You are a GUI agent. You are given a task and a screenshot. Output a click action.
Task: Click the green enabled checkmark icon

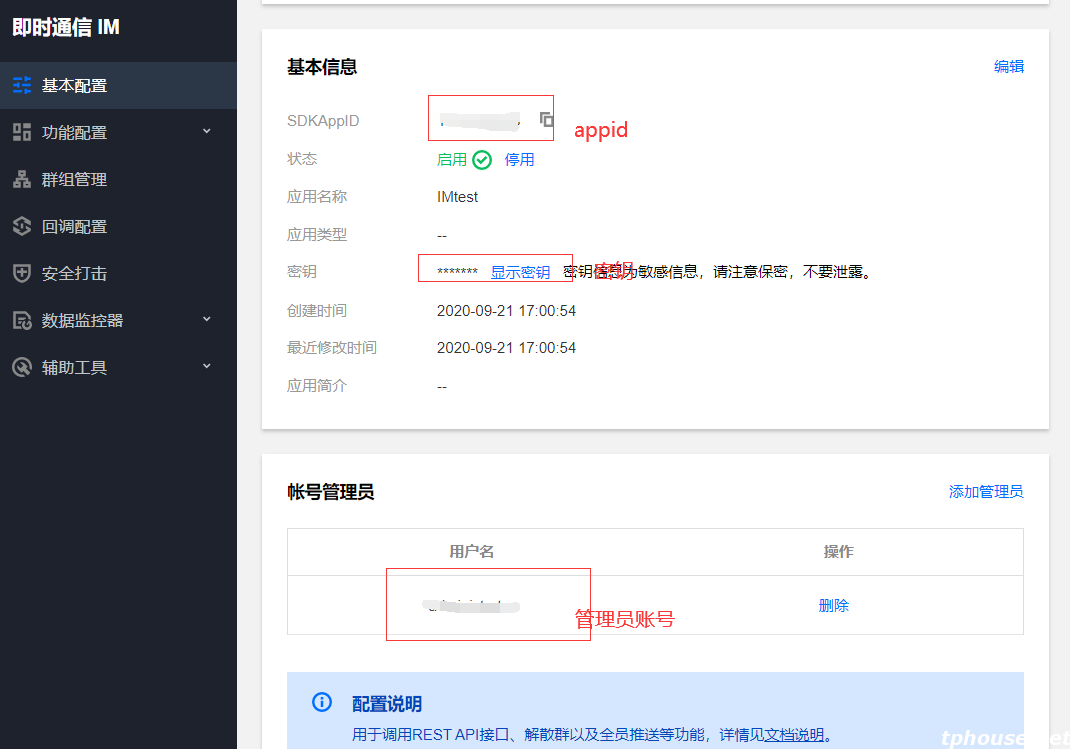coord(482,160)
